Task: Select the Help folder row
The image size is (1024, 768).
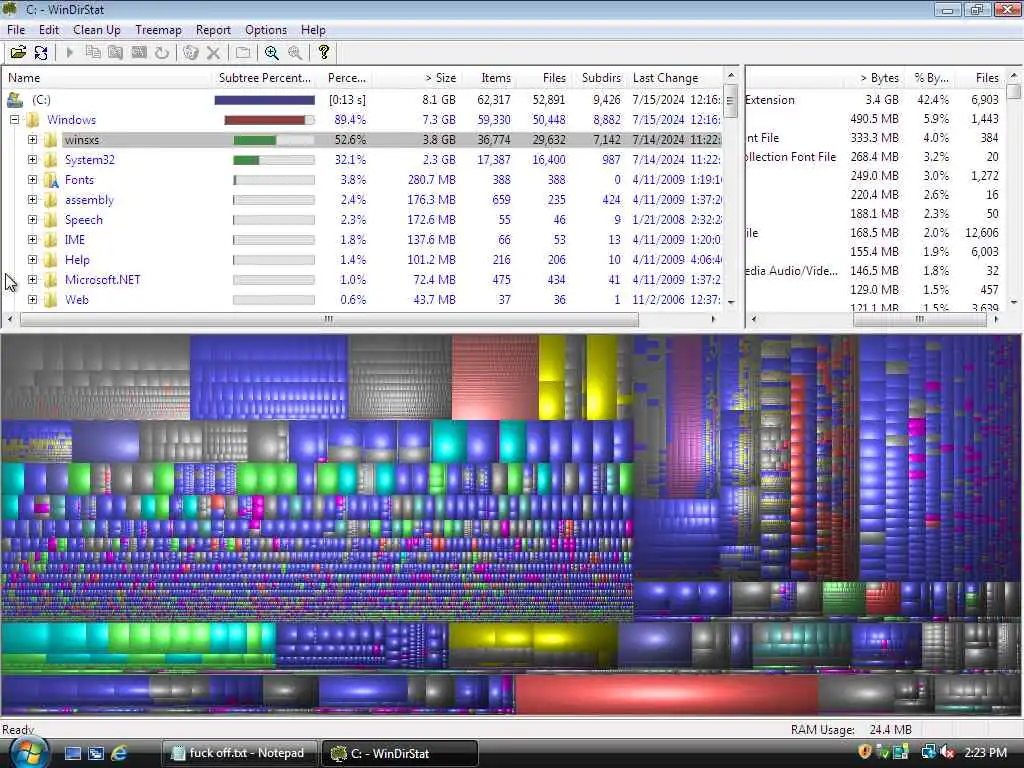Action: (362, 260)
